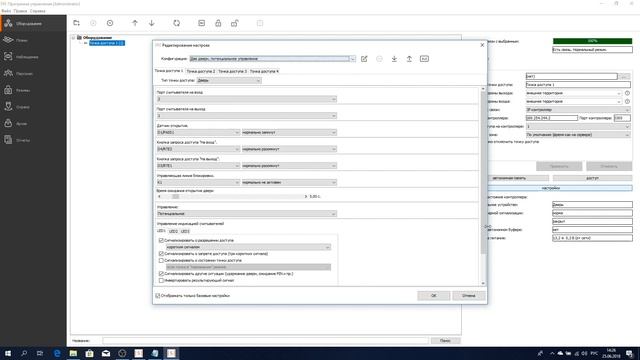Select the Точка доступа 1 tree item
The width and height of the screenshot is (640, 360).
pos(107,43)
